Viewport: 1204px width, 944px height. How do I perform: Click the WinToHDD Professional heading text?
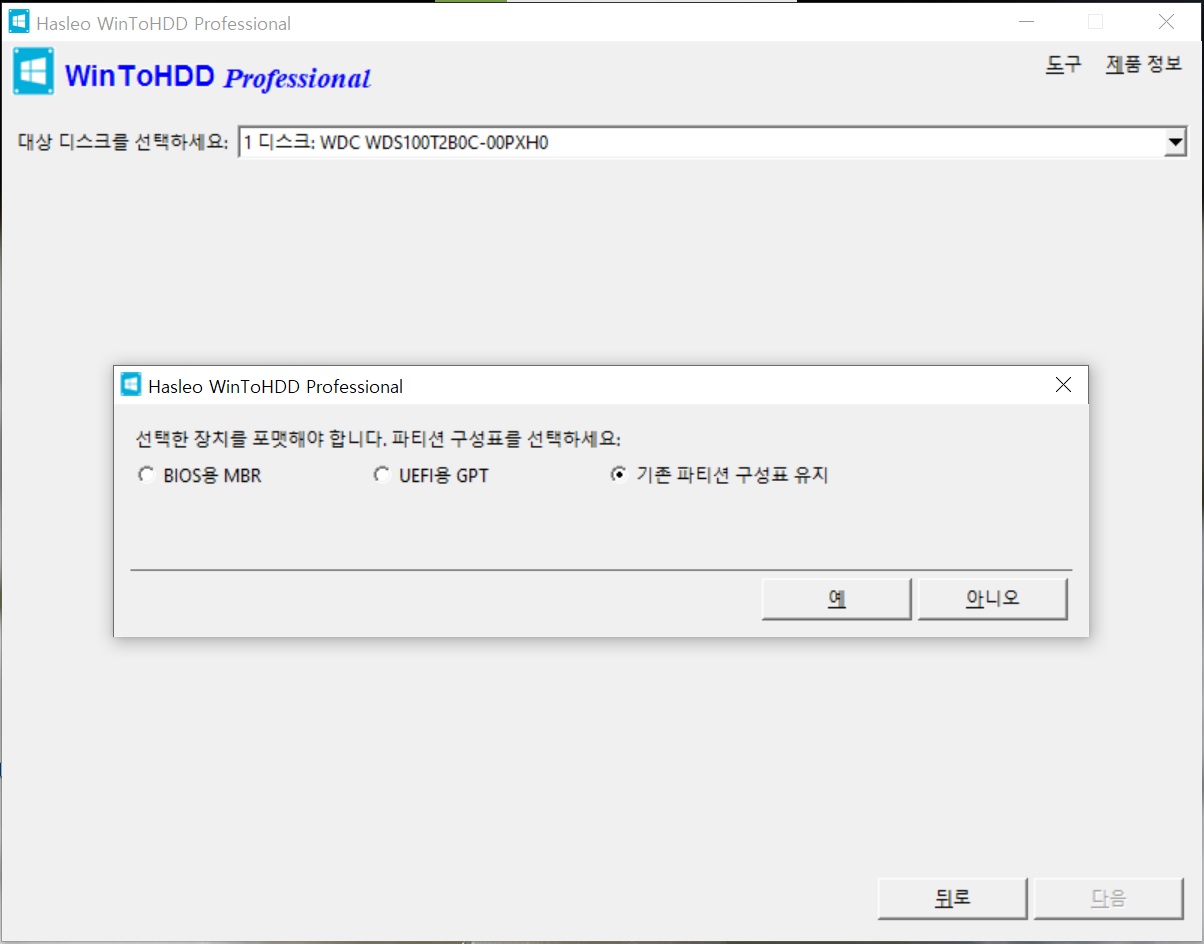218,76
